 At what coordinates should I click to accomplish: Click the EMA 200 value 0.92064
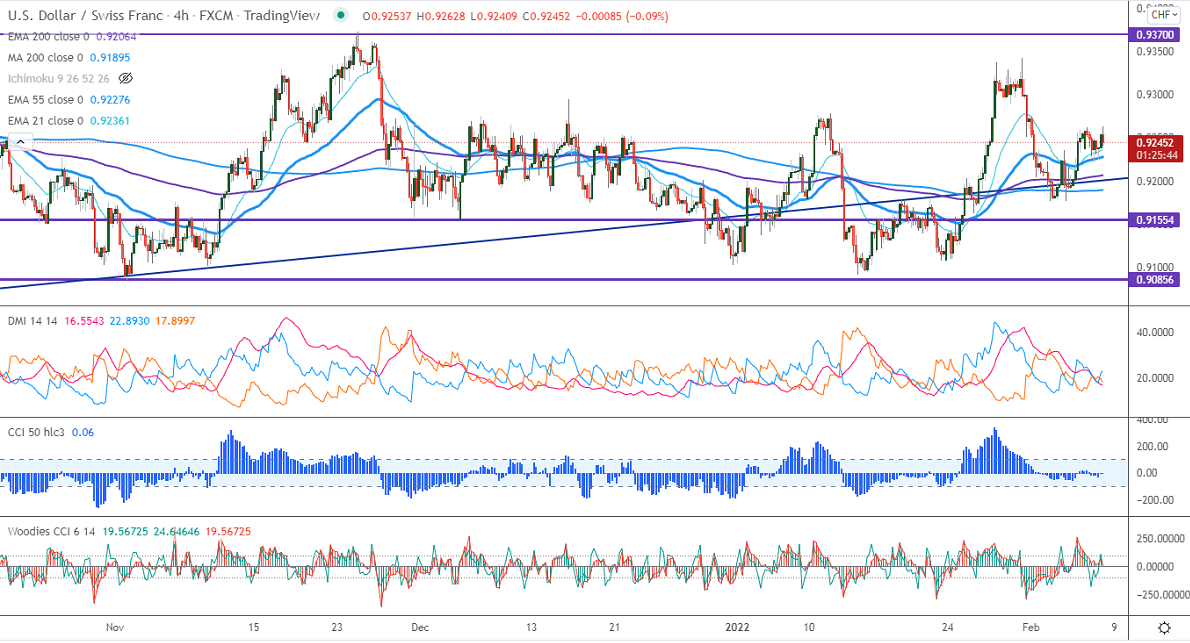click(116, 36)
